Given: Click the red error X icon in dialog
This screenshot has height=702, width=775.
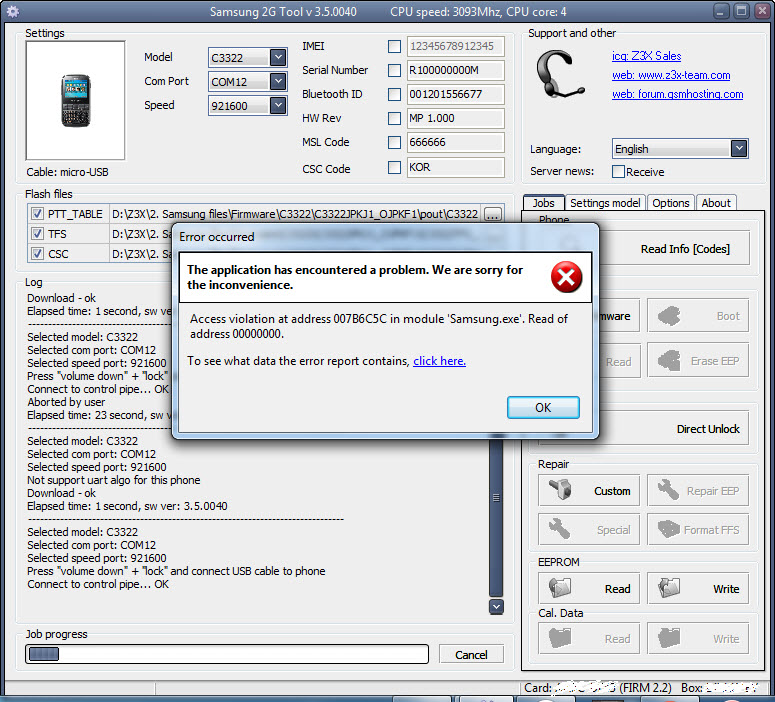Looking at the screenshot, I should [566, 277].
